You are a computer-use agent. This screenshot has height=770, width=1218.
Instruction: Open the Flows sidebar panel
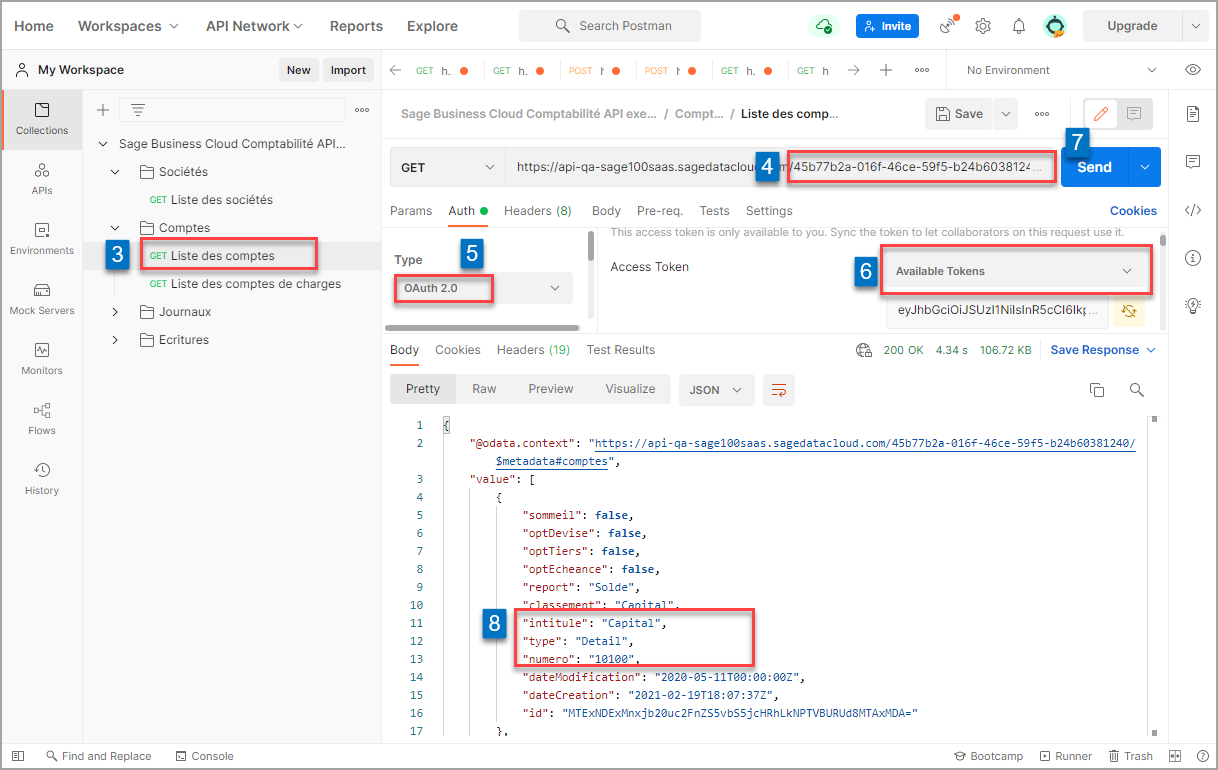(x=42, y=419)
